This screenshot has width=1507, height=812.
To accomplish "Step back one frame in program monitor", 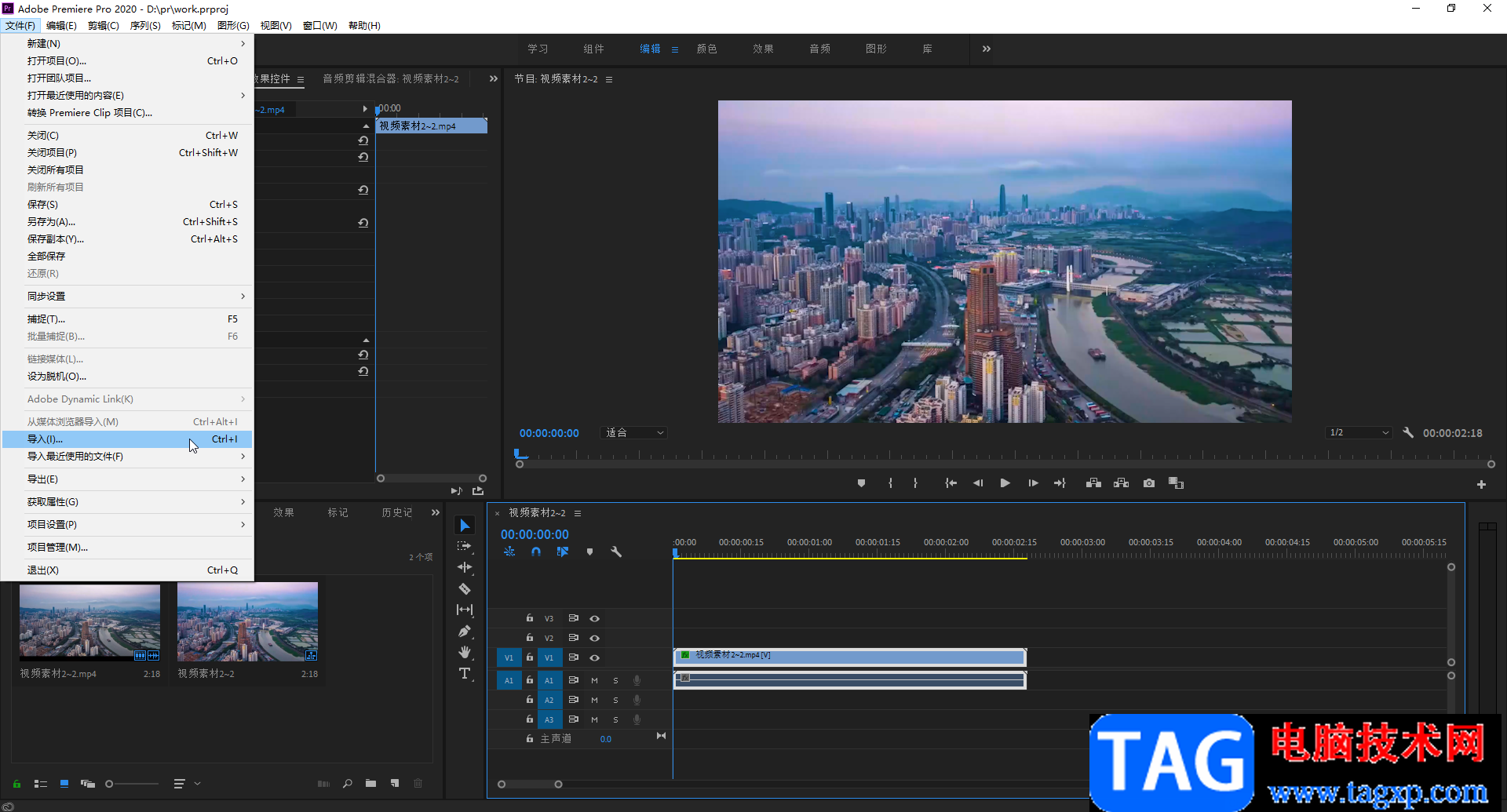I will tap(978, 483).
